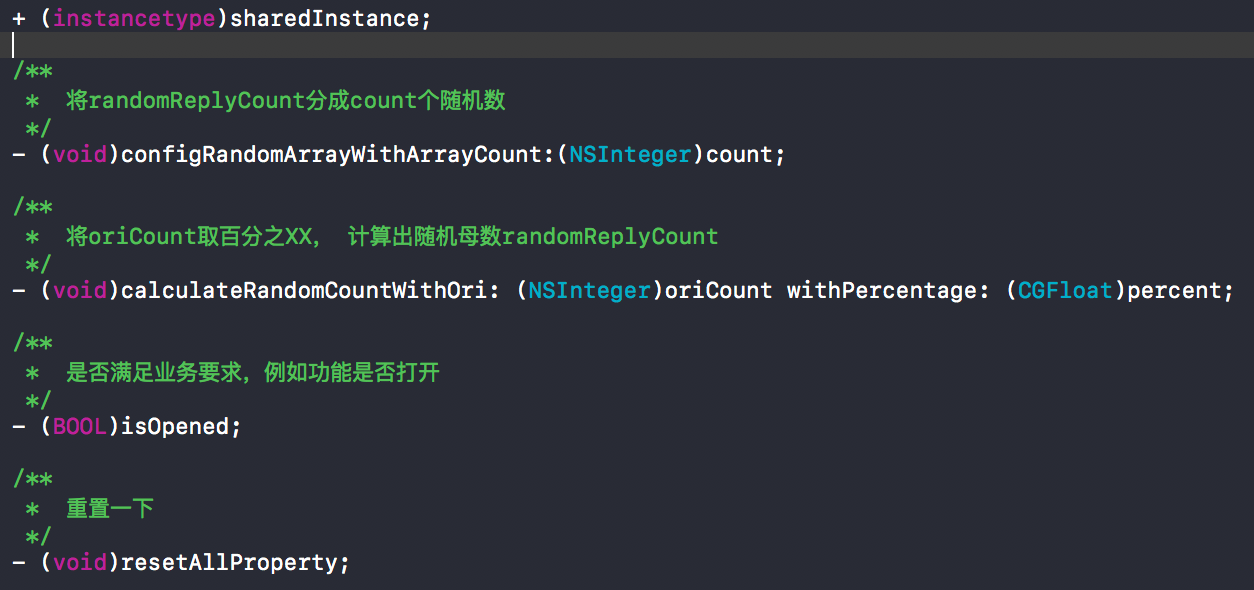1254x590 pixels.
Task: Click the percent parameter name
Action: tap(1174, 291)
